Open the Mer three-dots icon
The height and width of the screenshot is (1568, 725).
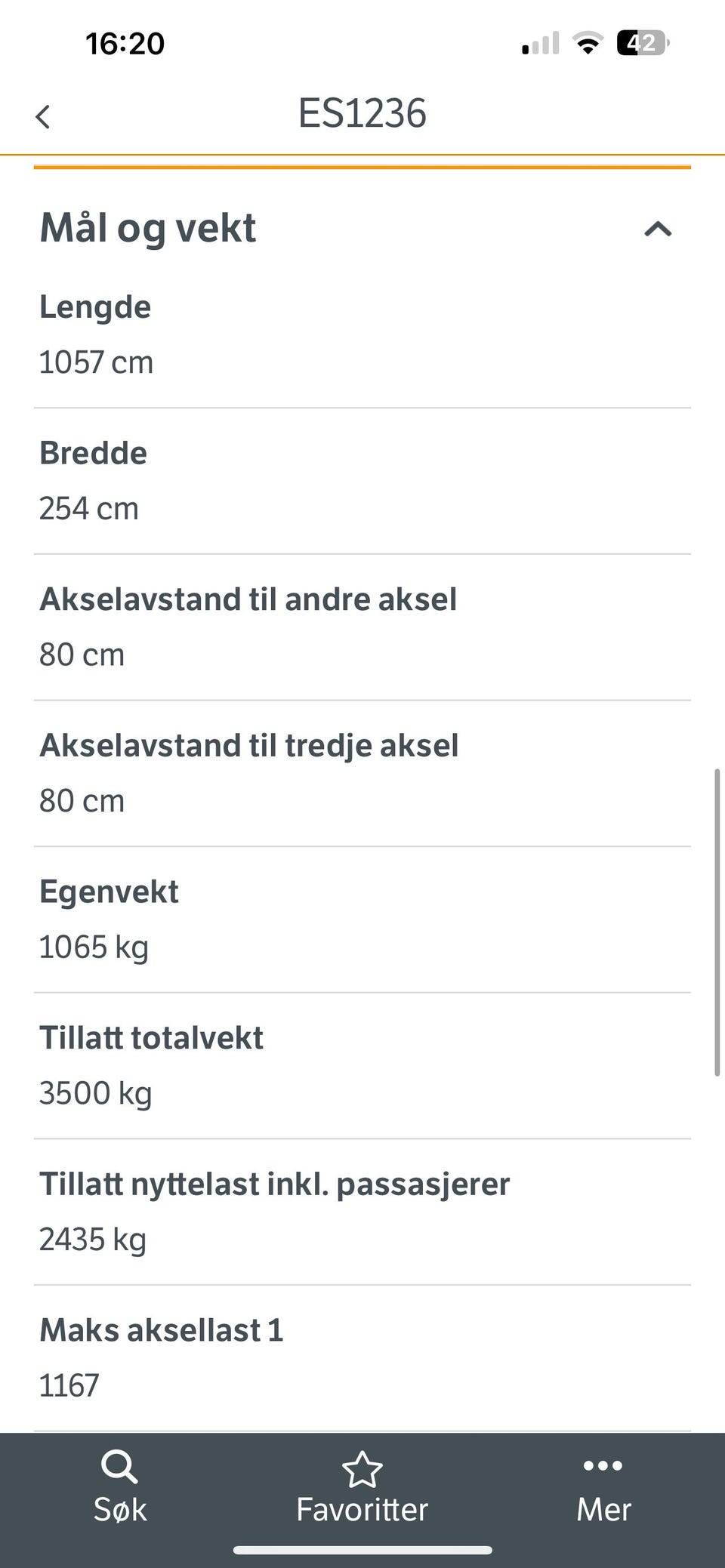tap(603, 1466)
